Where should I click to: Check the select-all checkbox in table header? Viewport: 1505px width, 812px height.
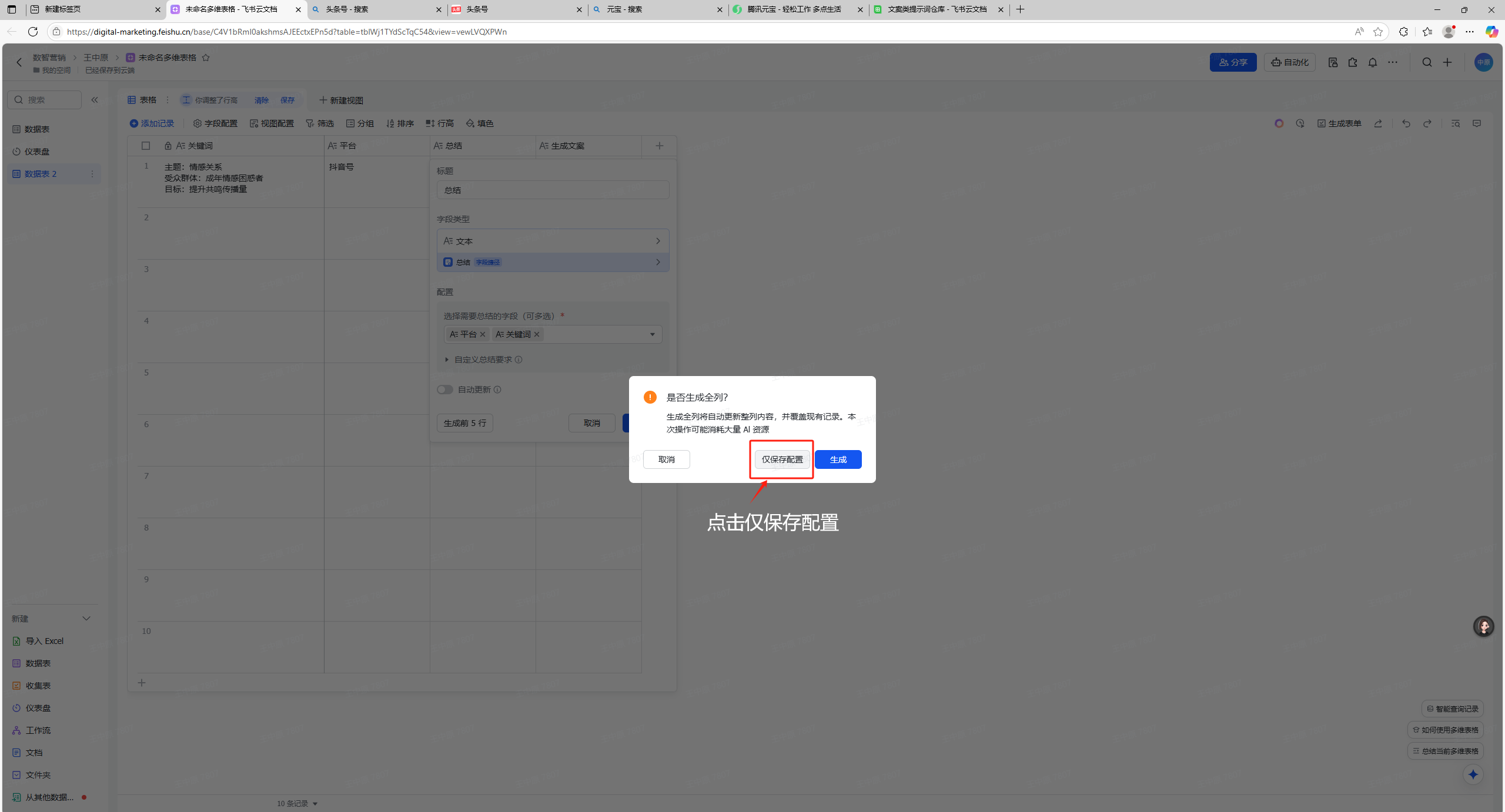click(146, 146)
